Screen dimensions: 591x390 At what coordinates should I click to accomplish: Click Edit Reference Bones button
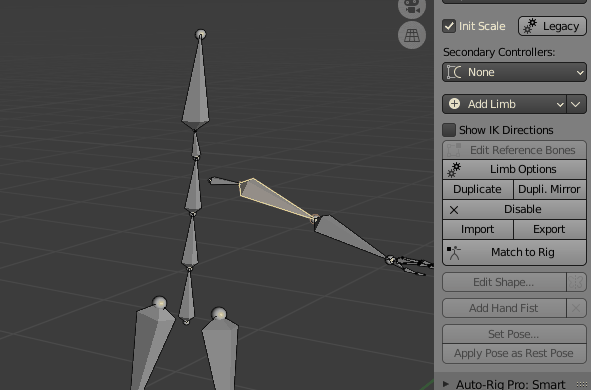(x=514, y=150)
